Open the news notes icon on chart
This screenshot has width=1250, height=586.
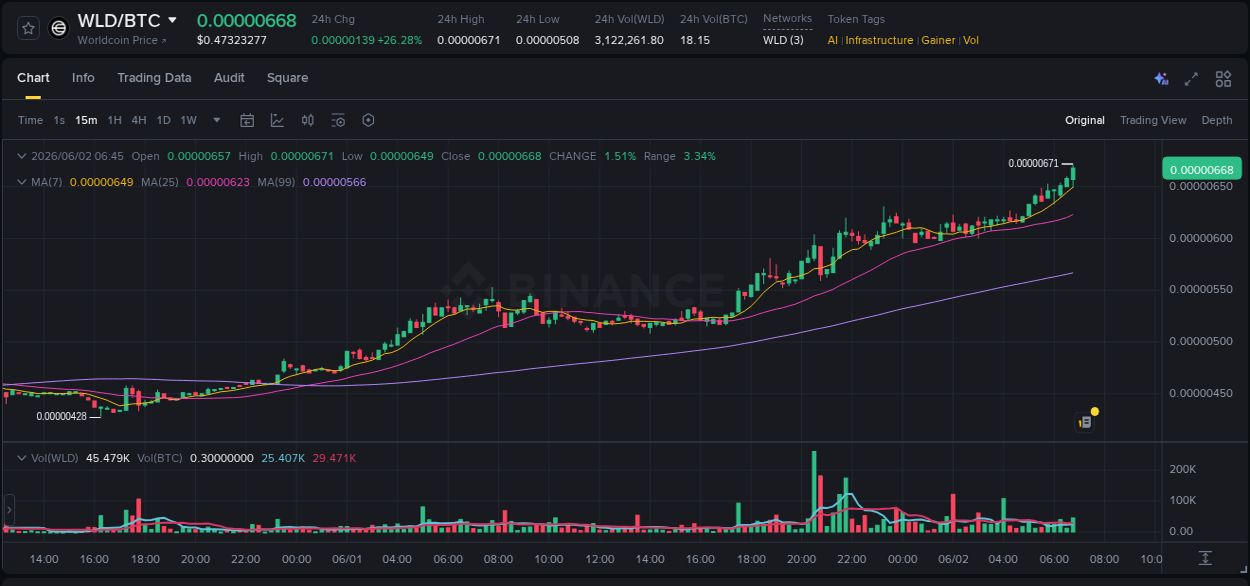(x=1084, y=422)
